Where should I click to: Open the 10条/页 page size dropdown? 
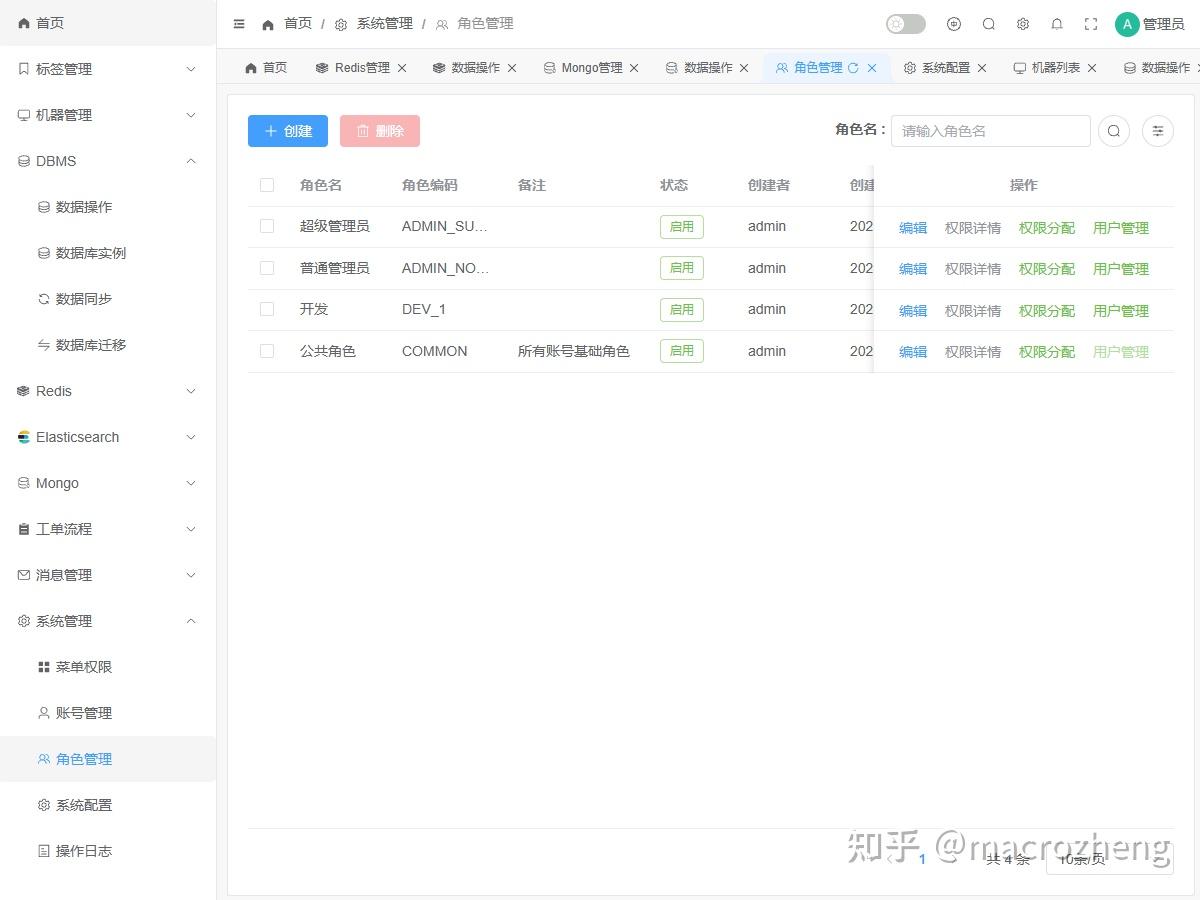(x=1083, y=858)
